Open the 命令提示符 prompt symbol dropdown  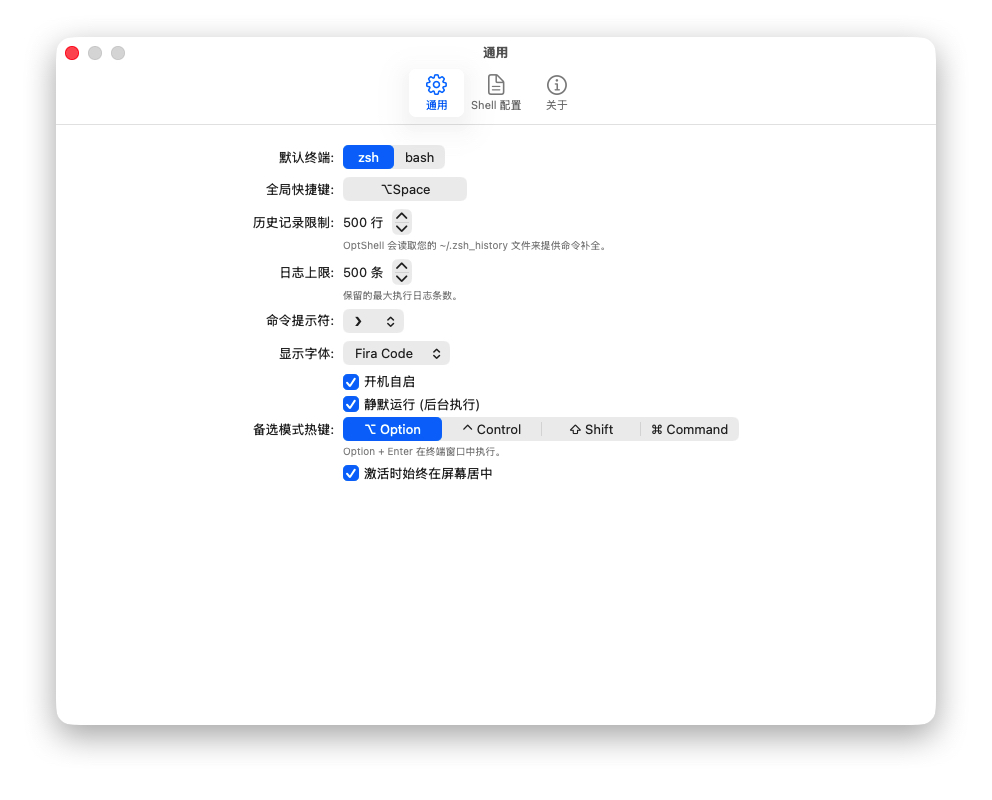point(373,321)
